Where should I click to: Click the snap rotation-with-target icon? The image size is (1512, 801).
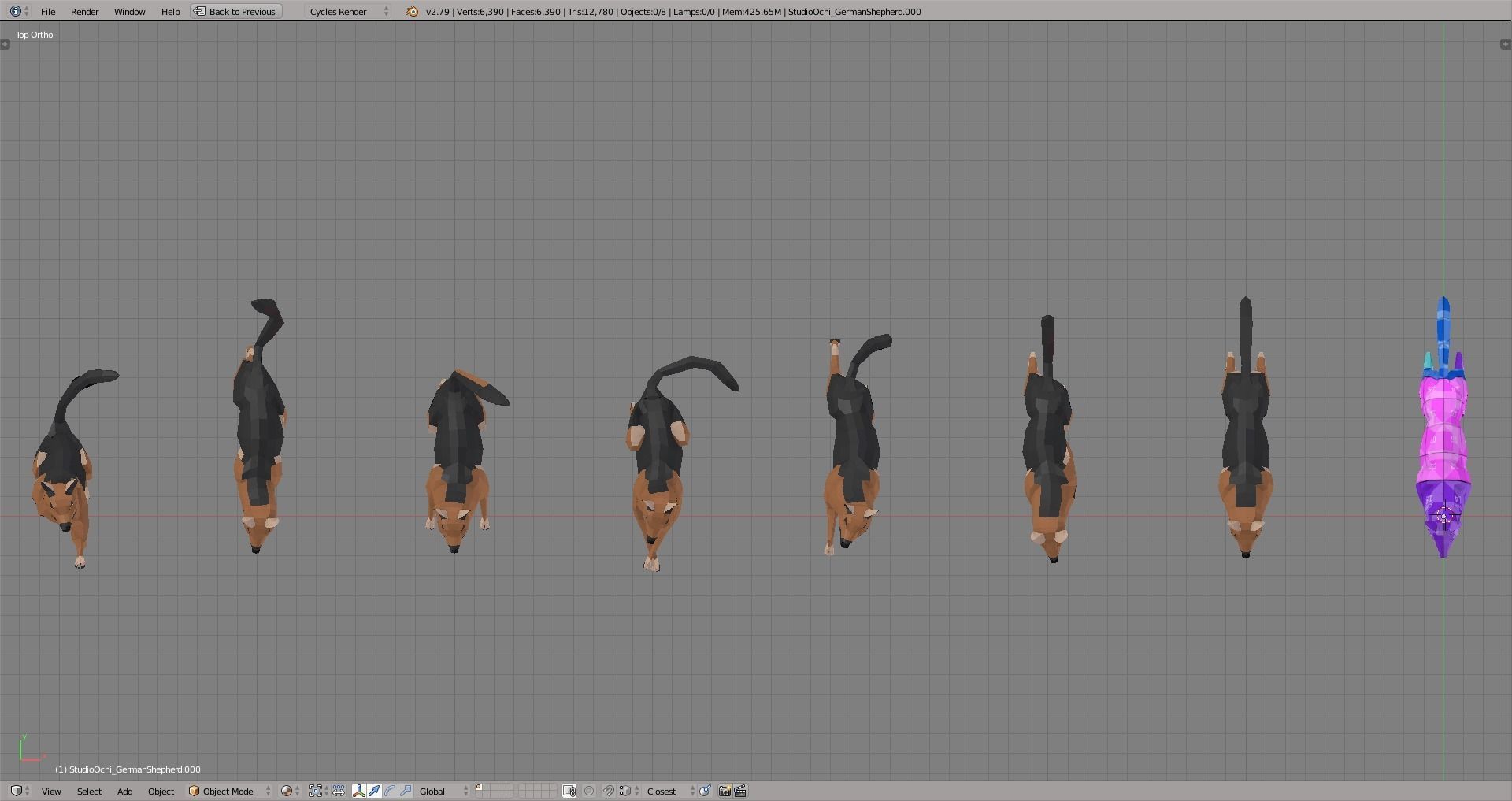(x=705, y=791)
